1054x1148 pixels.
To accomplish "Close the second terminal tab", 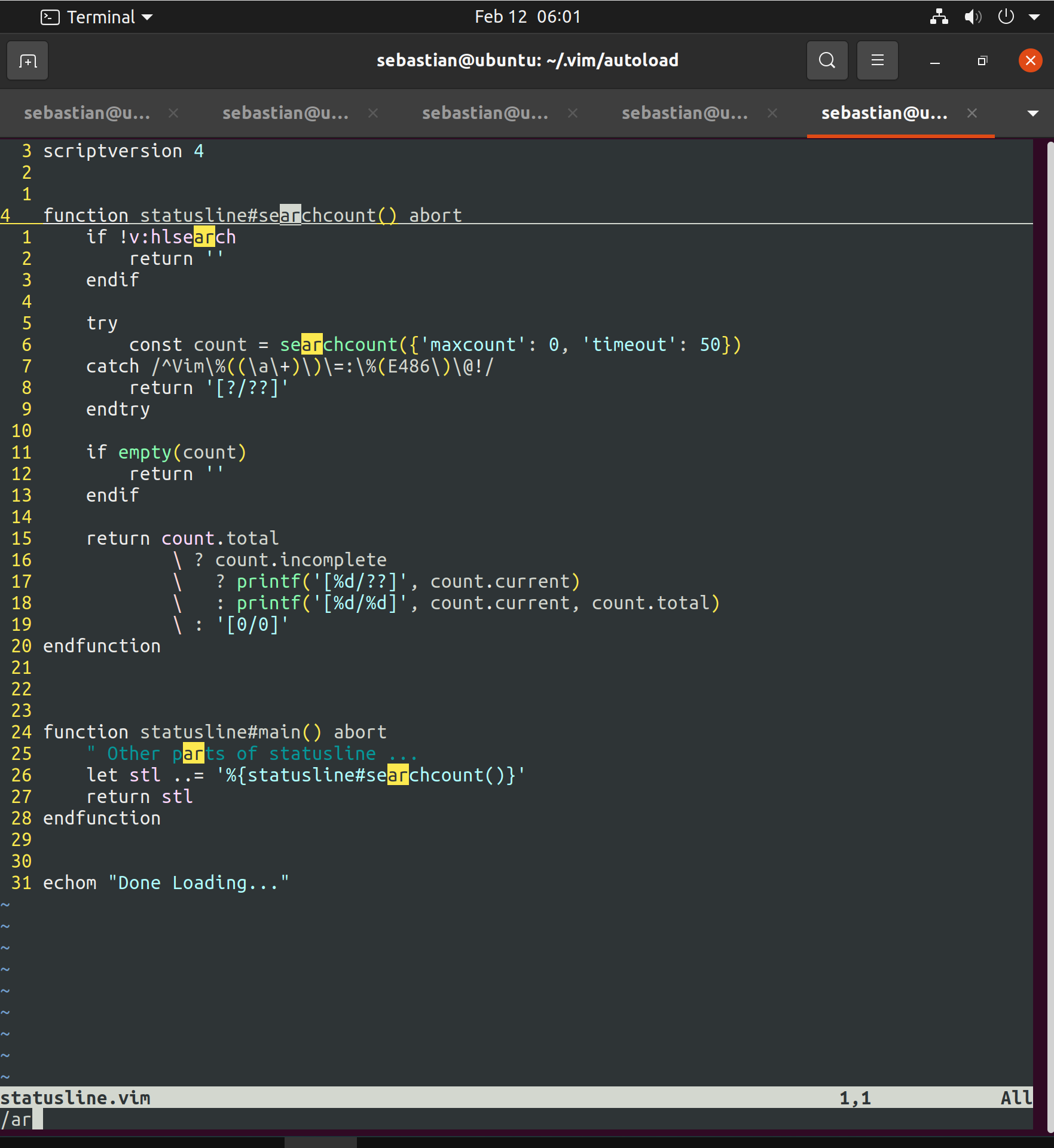I will [373, 113].
